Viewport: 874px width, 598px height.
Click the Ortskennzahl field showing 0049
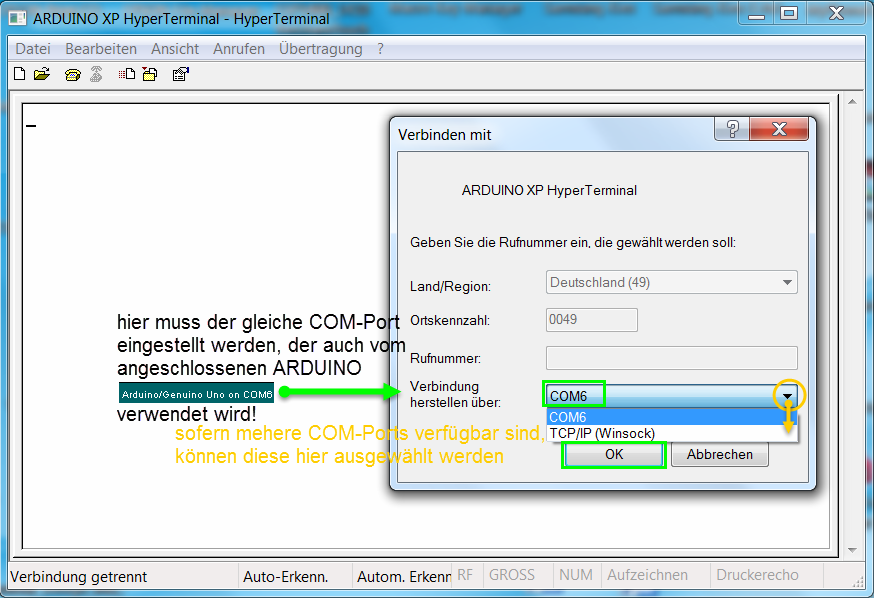[591, 320]
